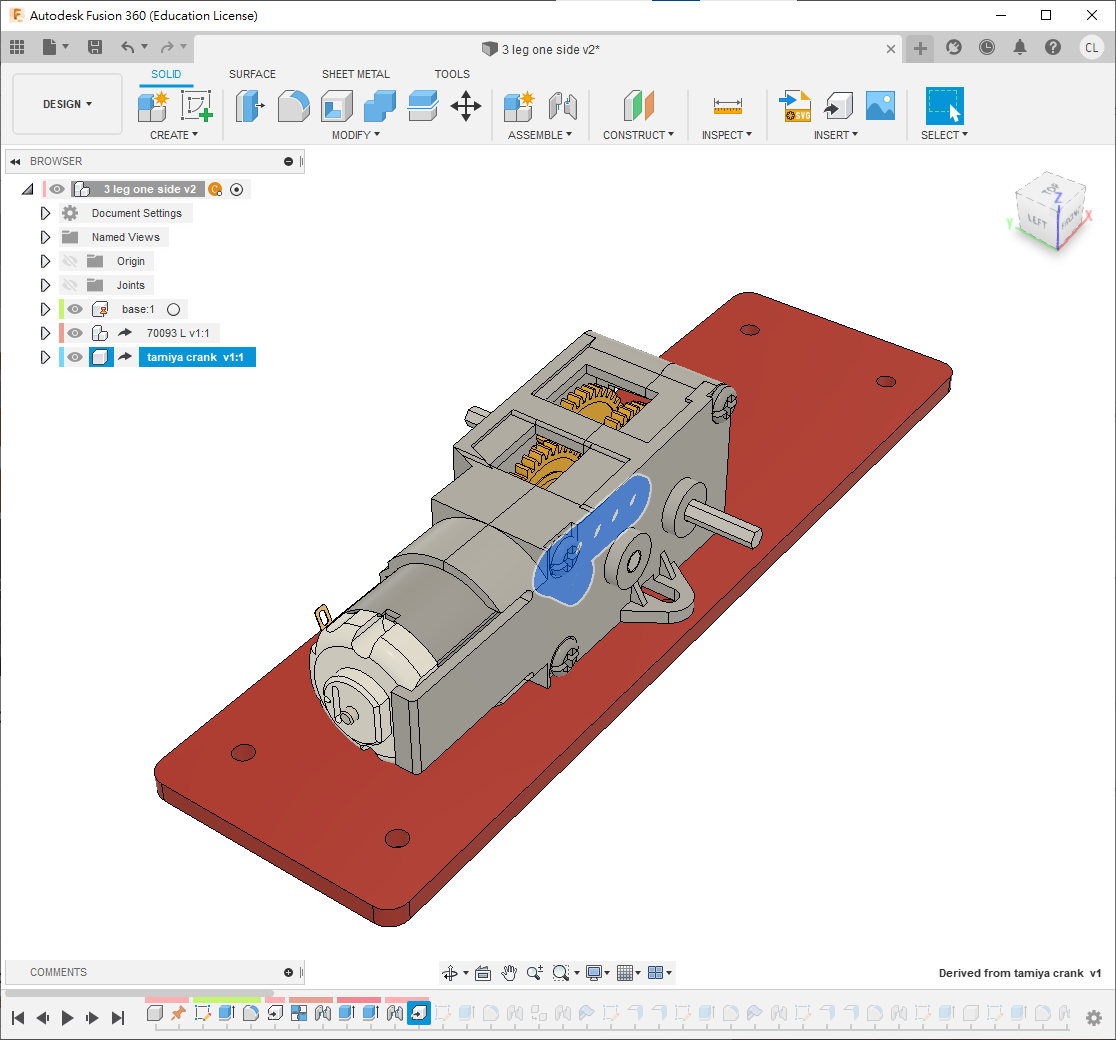The height and width of the screenshot is (1040, 1116).
Task: Click the Joint tool in Assemble
Action: (563, 106)
